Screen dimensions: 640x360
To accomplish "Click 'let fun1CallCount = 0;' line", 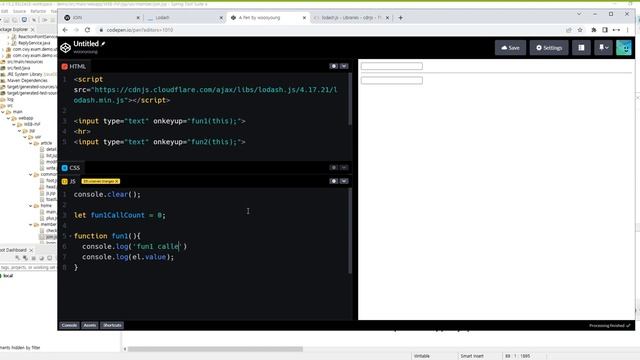I will [120, 215].
